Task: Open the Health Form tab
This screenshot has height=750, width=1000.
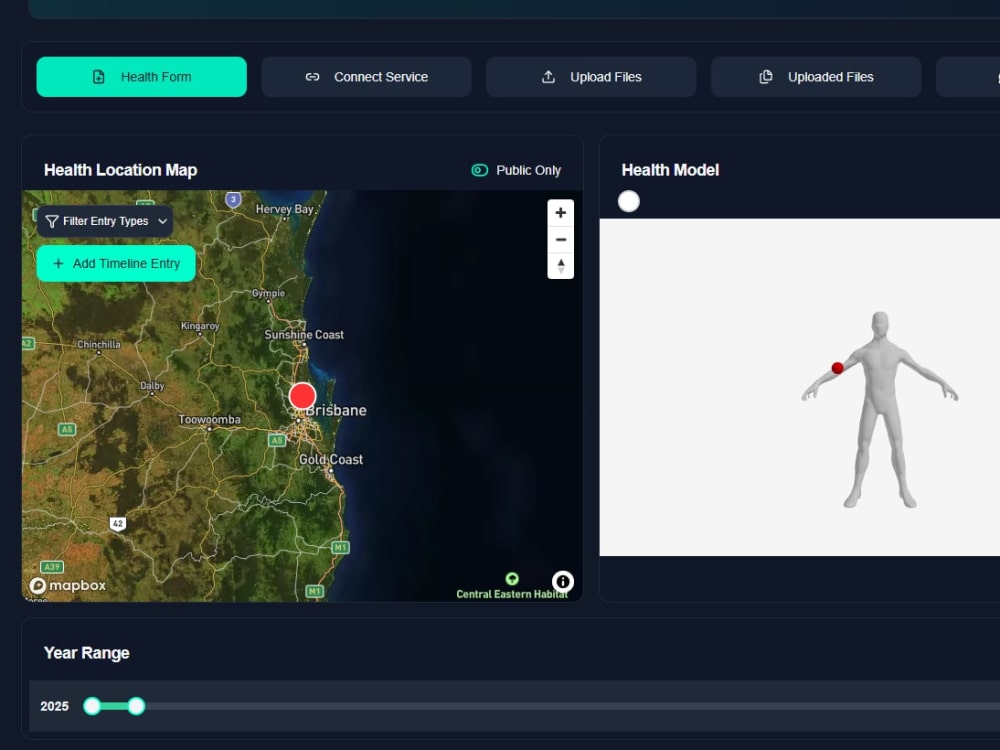Action: pos(142,77)
